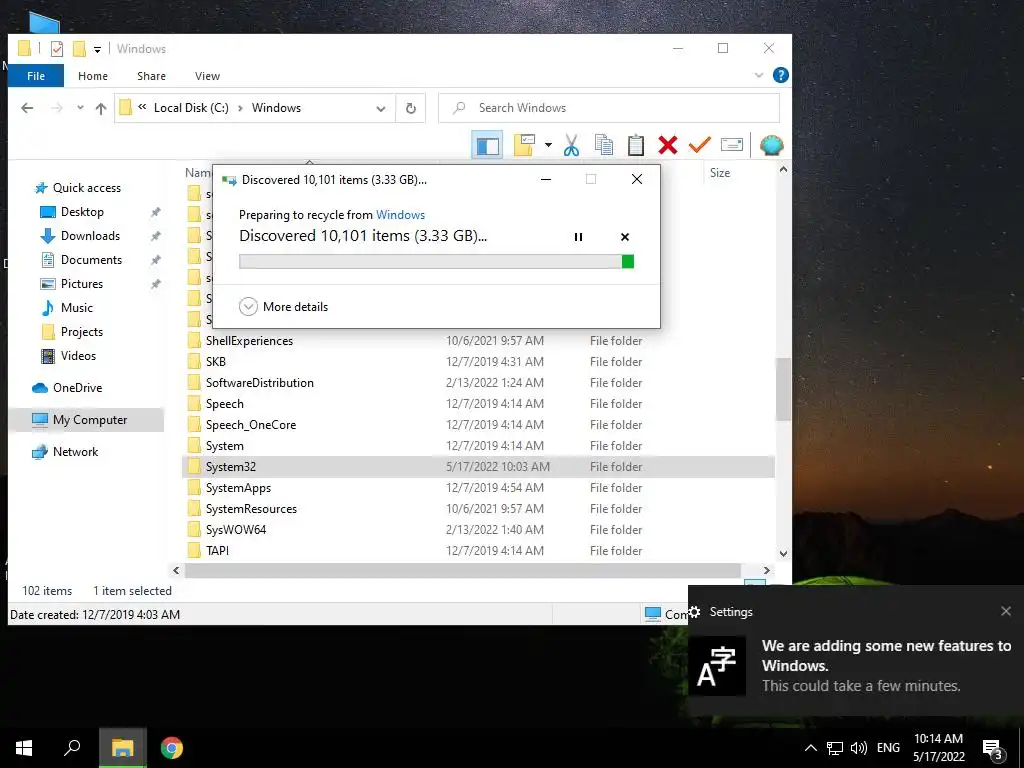
Task: Click the red X Delete icon
Action: (x=667, y=145)
